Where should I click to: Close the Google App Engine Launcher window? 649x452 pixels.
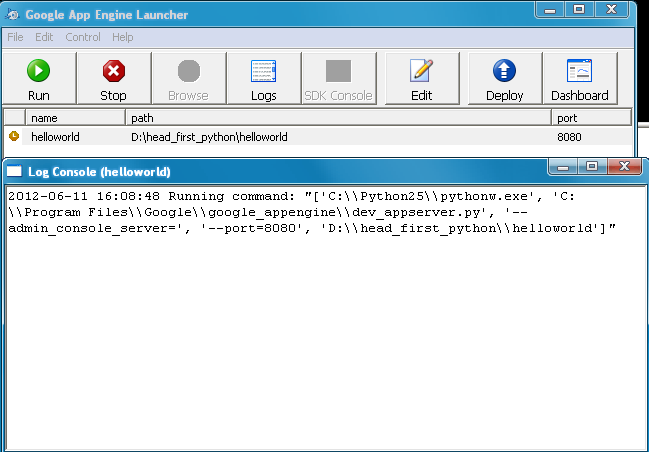click(612, 10)
